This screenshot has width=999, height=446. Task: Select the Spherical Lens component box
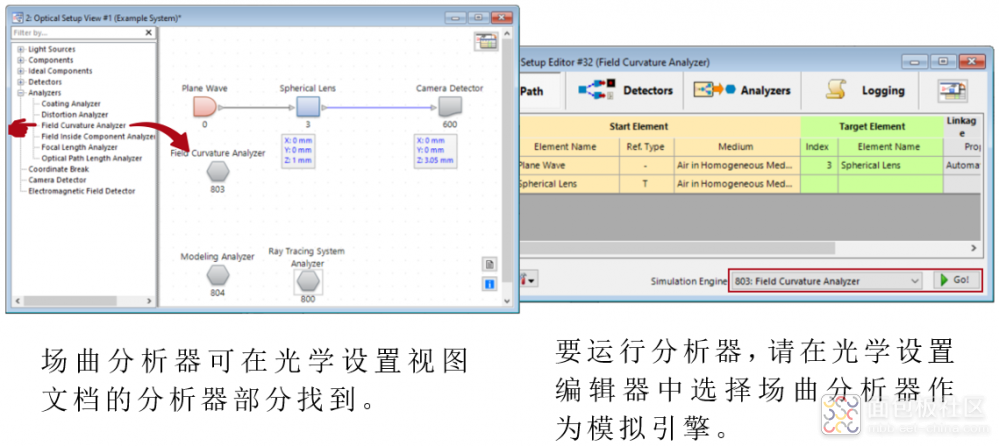pos(307,106)
